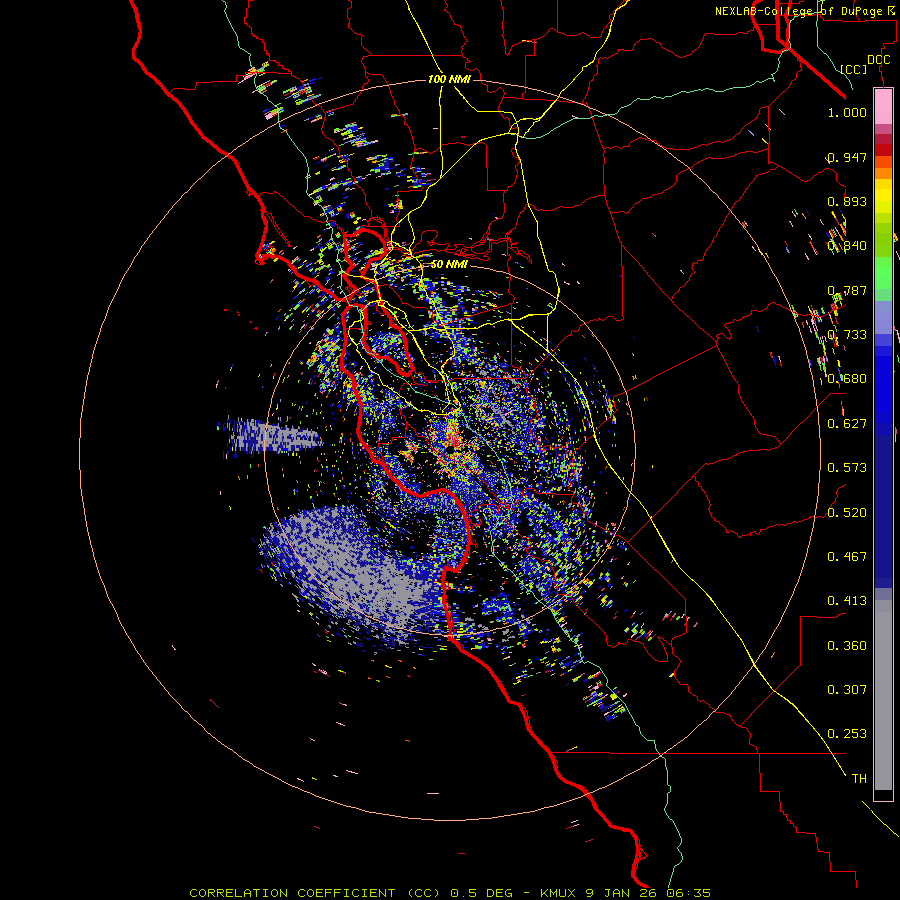Click the 0.307 legend value
Image resolution: width=900 pixels, height=900 pixels.
point(847,689)
